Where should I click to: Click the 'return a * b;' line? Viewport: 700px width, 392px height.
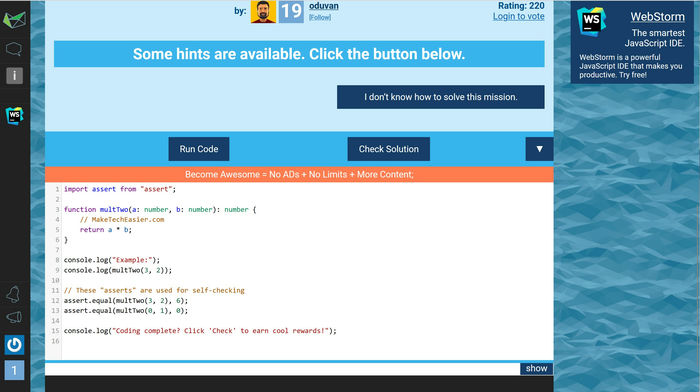coord(106,230)
